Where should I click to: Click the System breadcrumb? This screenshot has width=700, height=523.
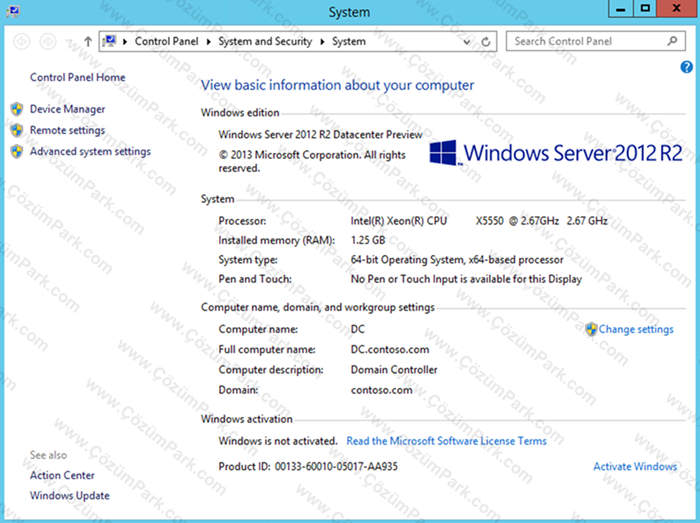(349, 42)
